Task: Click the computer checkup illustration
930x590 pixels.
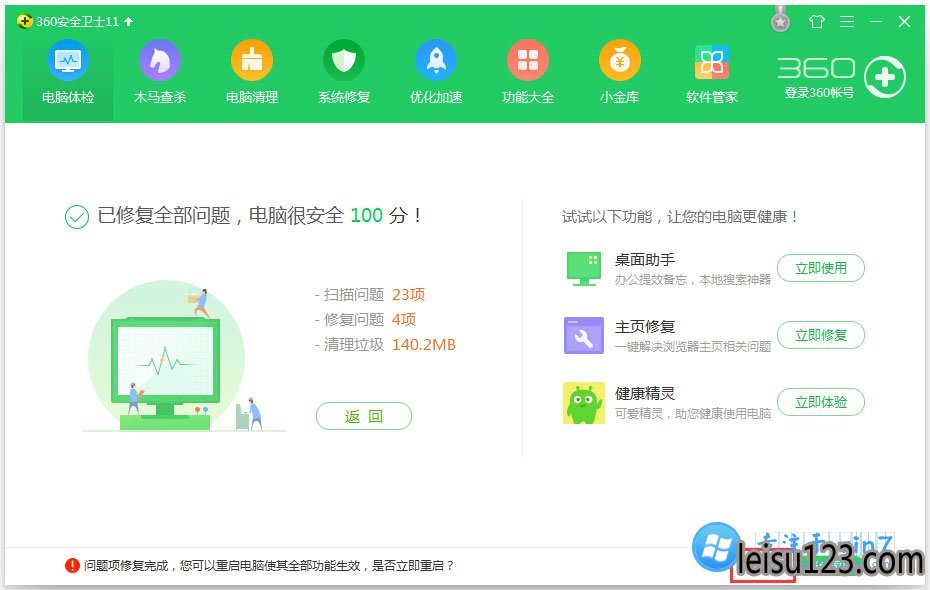Action: tap(184, 358)
